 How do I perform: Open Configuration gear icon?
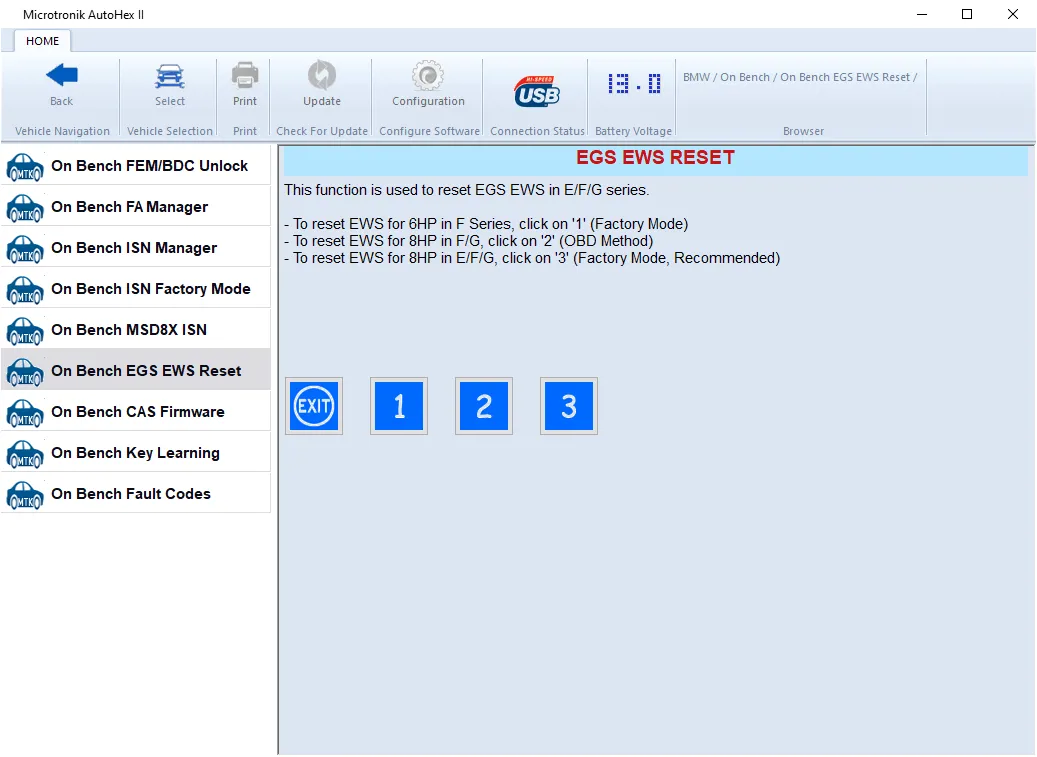[428, 75]
